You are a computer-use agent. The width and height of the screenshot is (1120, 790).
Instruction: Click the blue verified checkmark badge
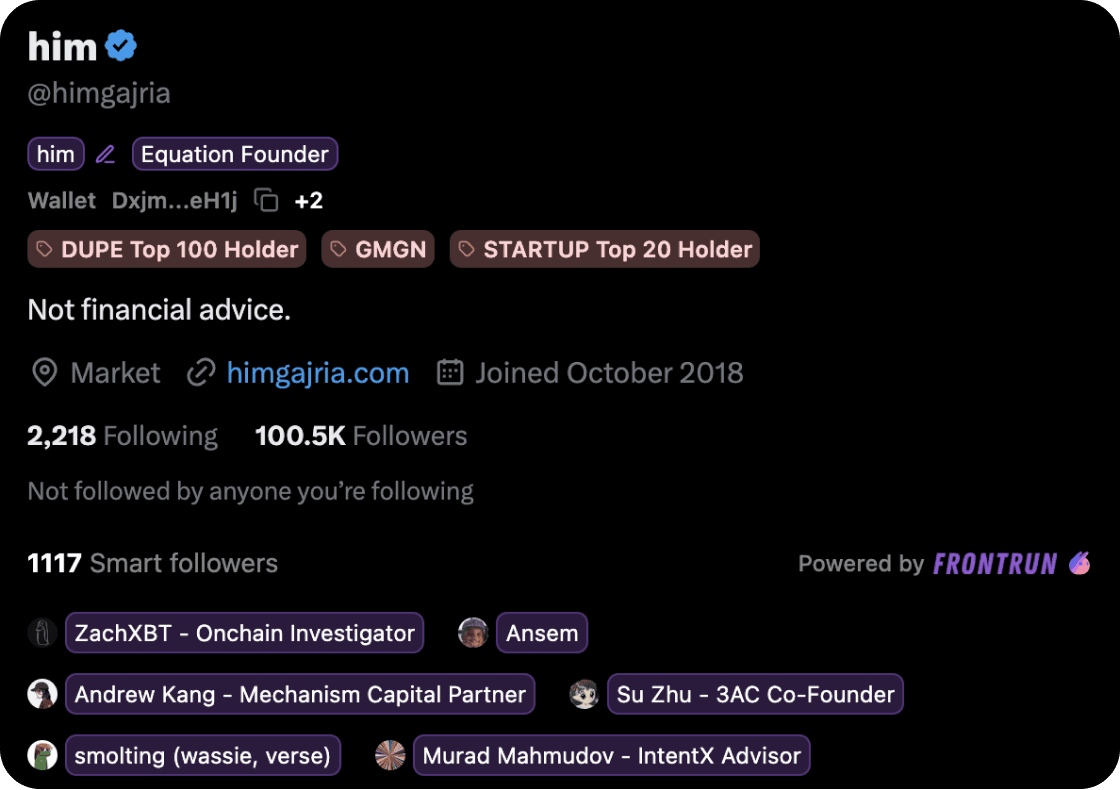[x=121, y=46]
